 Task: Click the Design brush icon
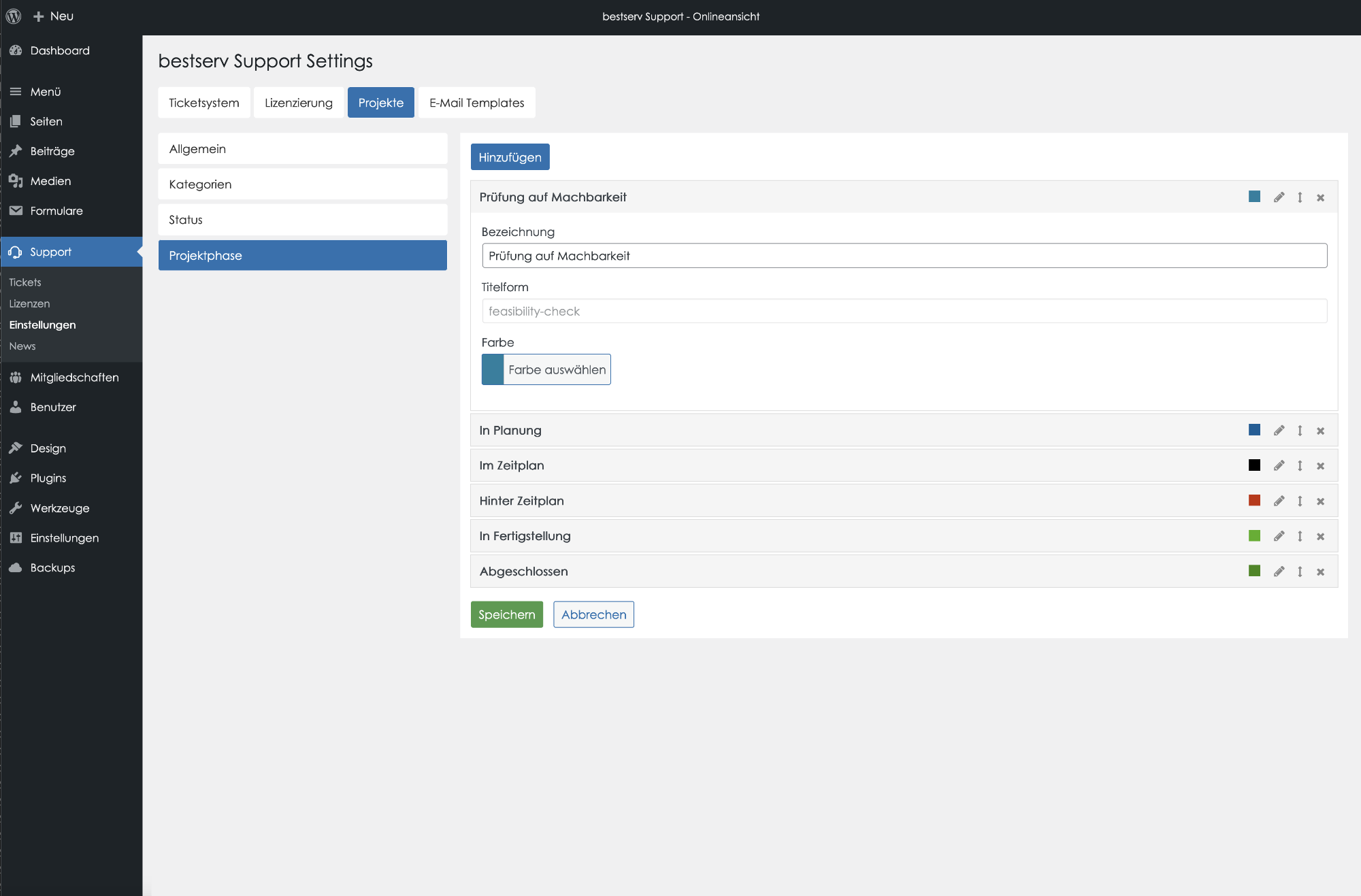pyautogui.click(x=16, y=448)
